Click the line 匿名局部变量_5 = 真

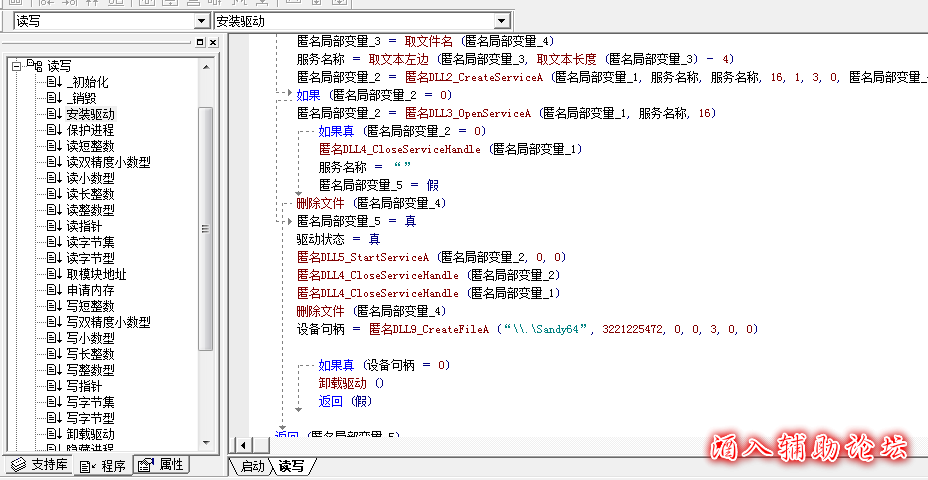356,221
